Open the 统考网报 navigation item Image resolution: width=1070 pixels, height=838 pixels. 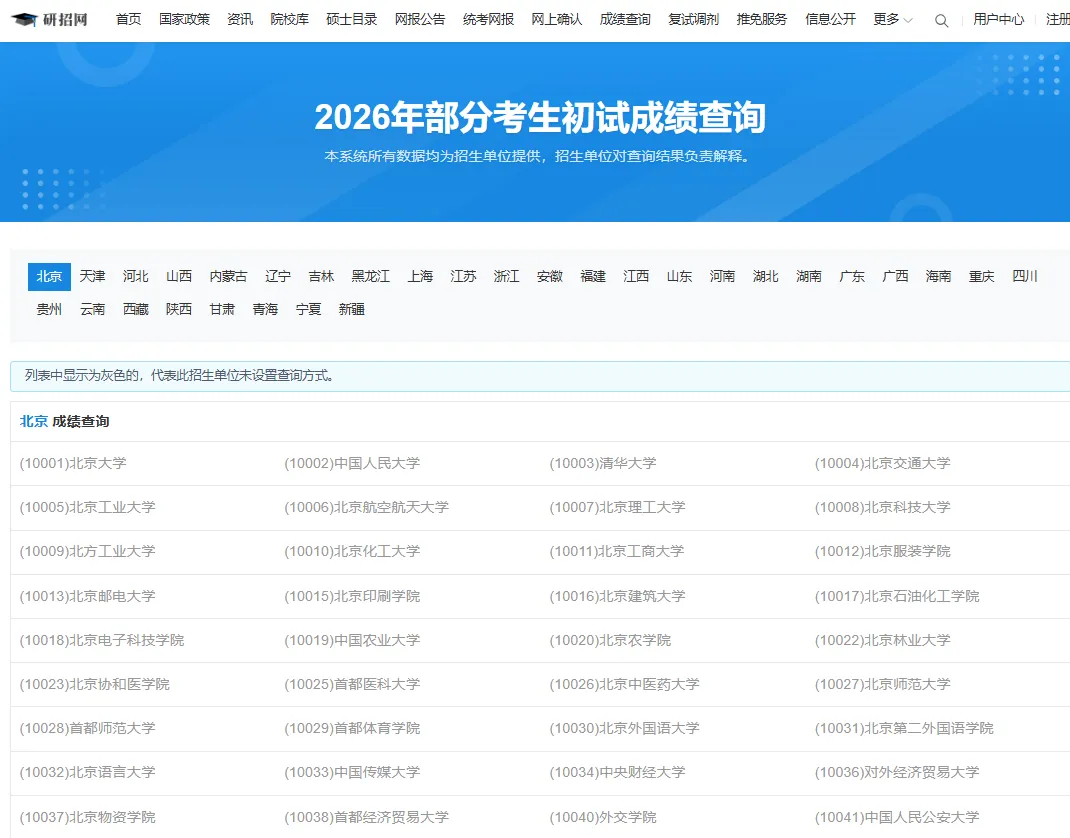488,20
